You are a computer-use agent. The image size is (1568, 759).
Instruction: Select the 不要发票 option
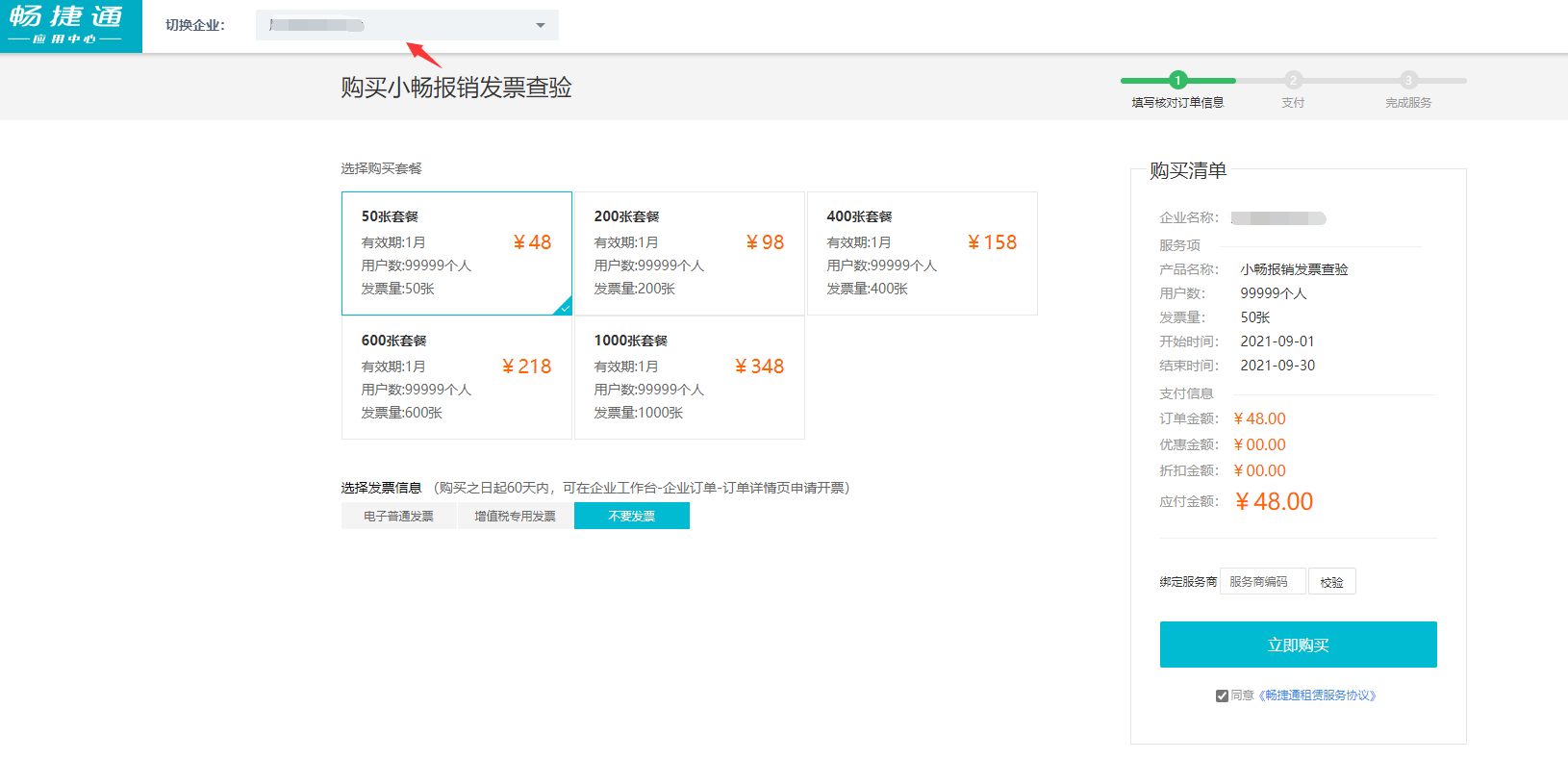631,517
